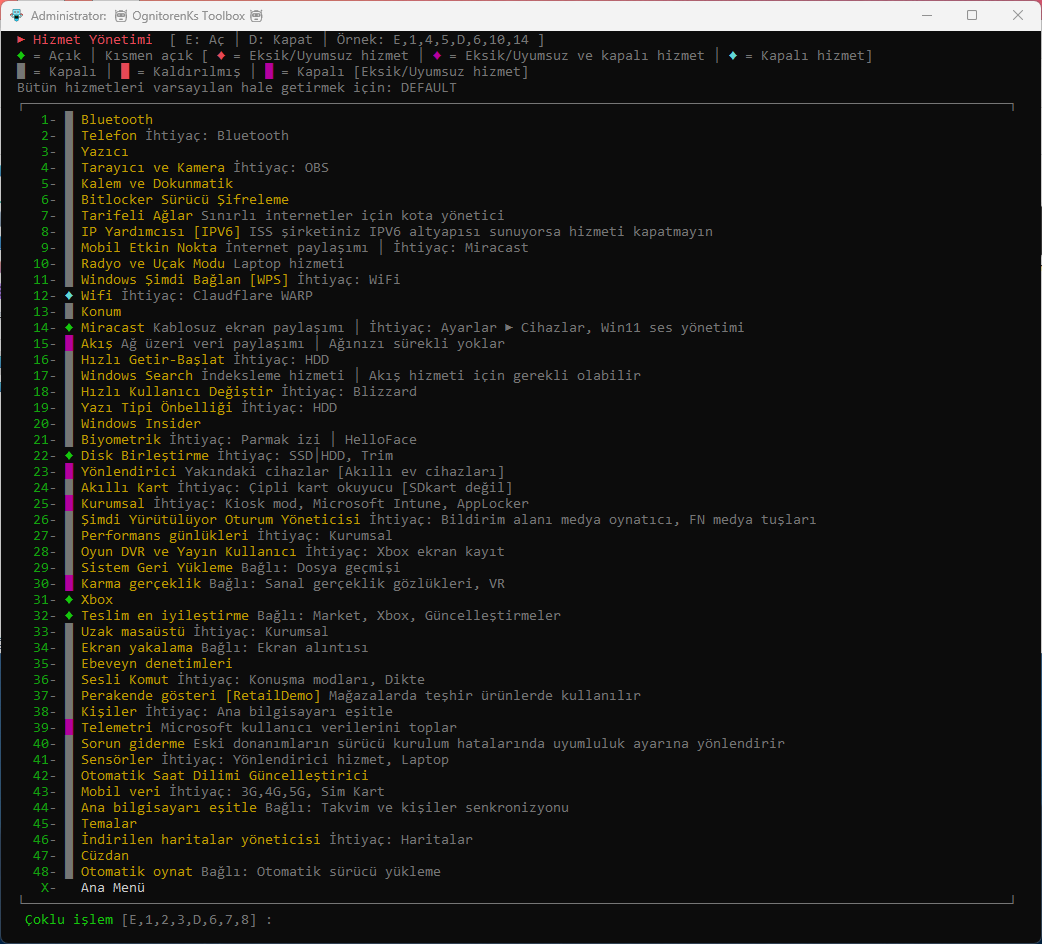Viewport: 1042px width, 944px height.
Task: Click the Performans günlükleri entry
Action: 165,535
